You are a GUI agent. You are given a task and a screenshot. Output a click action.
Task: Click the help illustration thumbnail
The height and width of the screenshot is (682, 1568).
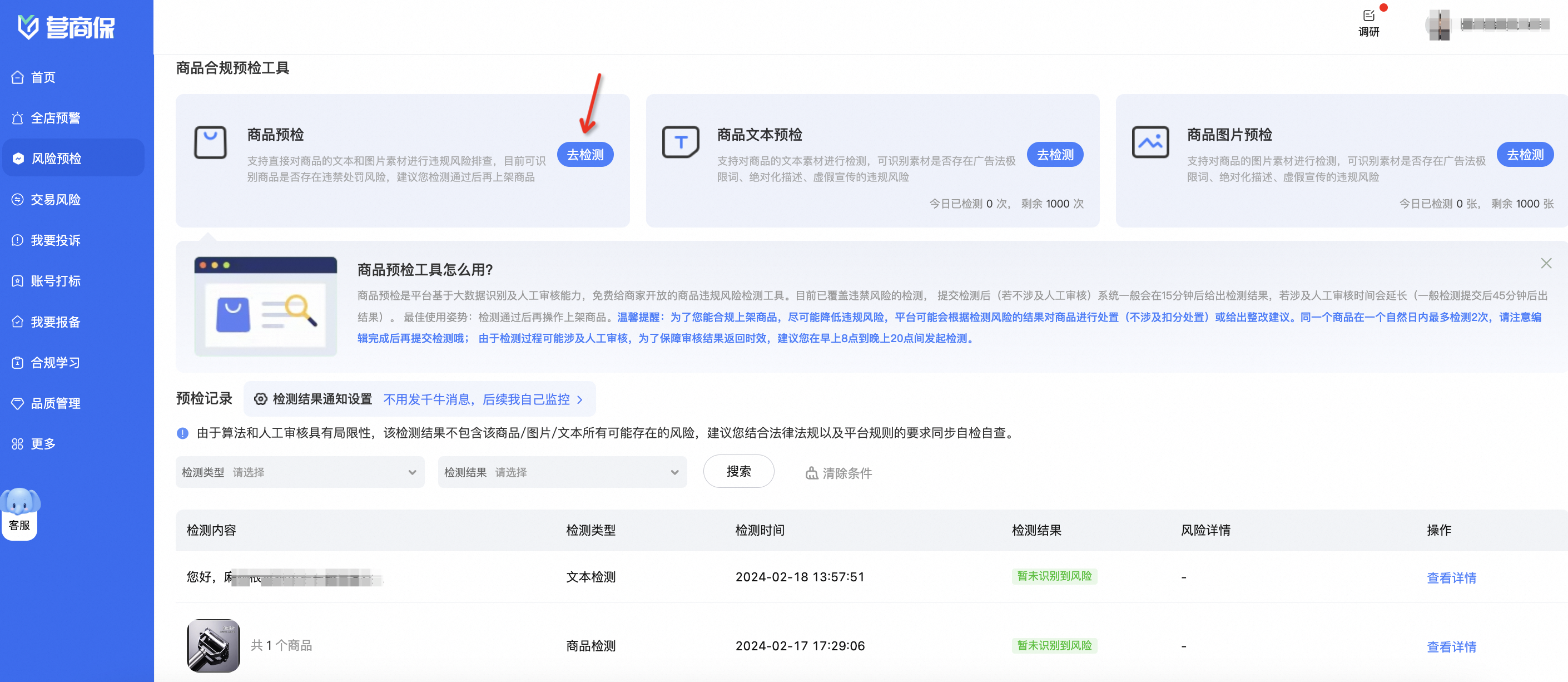(265, 307)
